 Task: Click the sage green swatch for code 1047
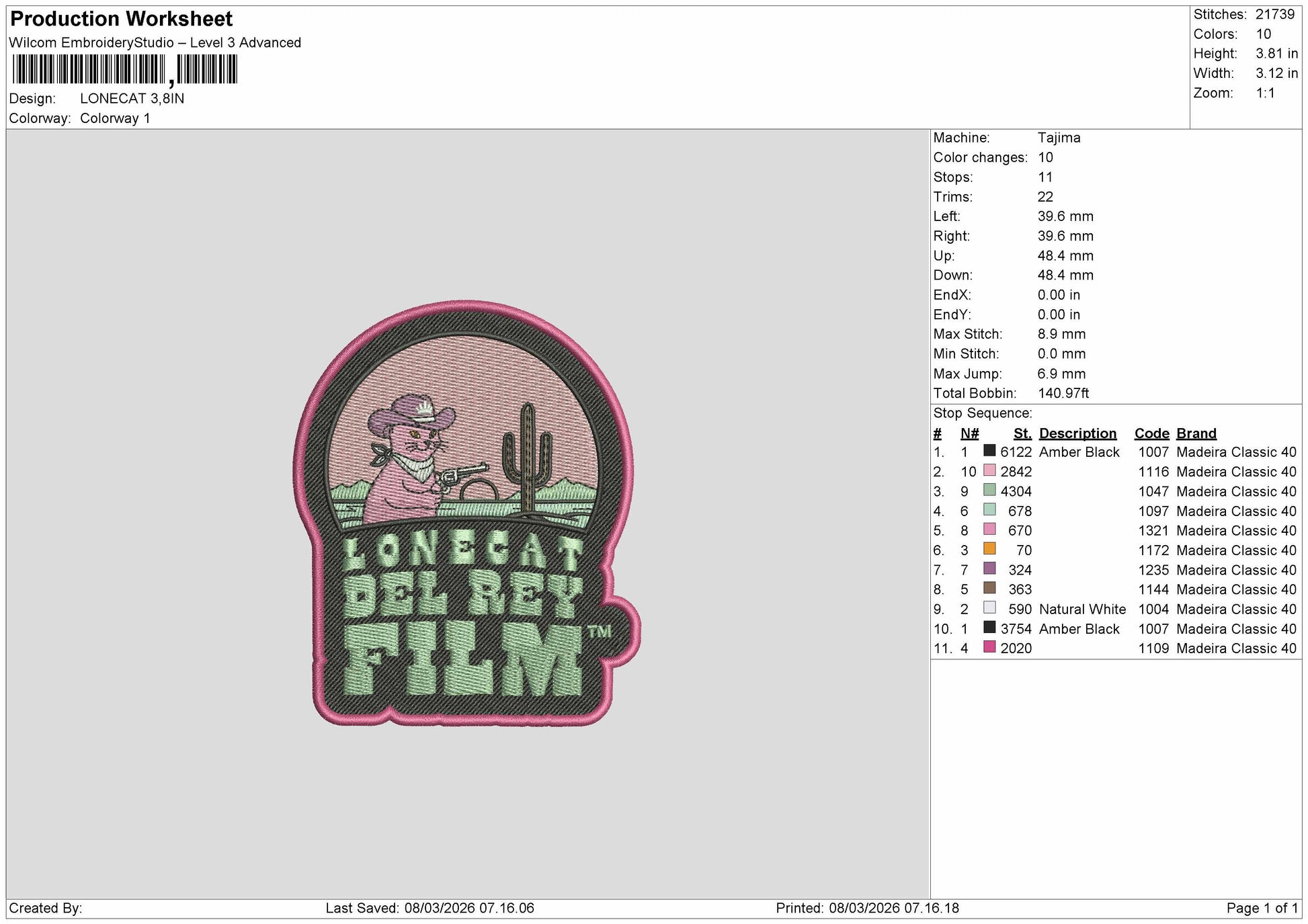click(x=989, y=490)
